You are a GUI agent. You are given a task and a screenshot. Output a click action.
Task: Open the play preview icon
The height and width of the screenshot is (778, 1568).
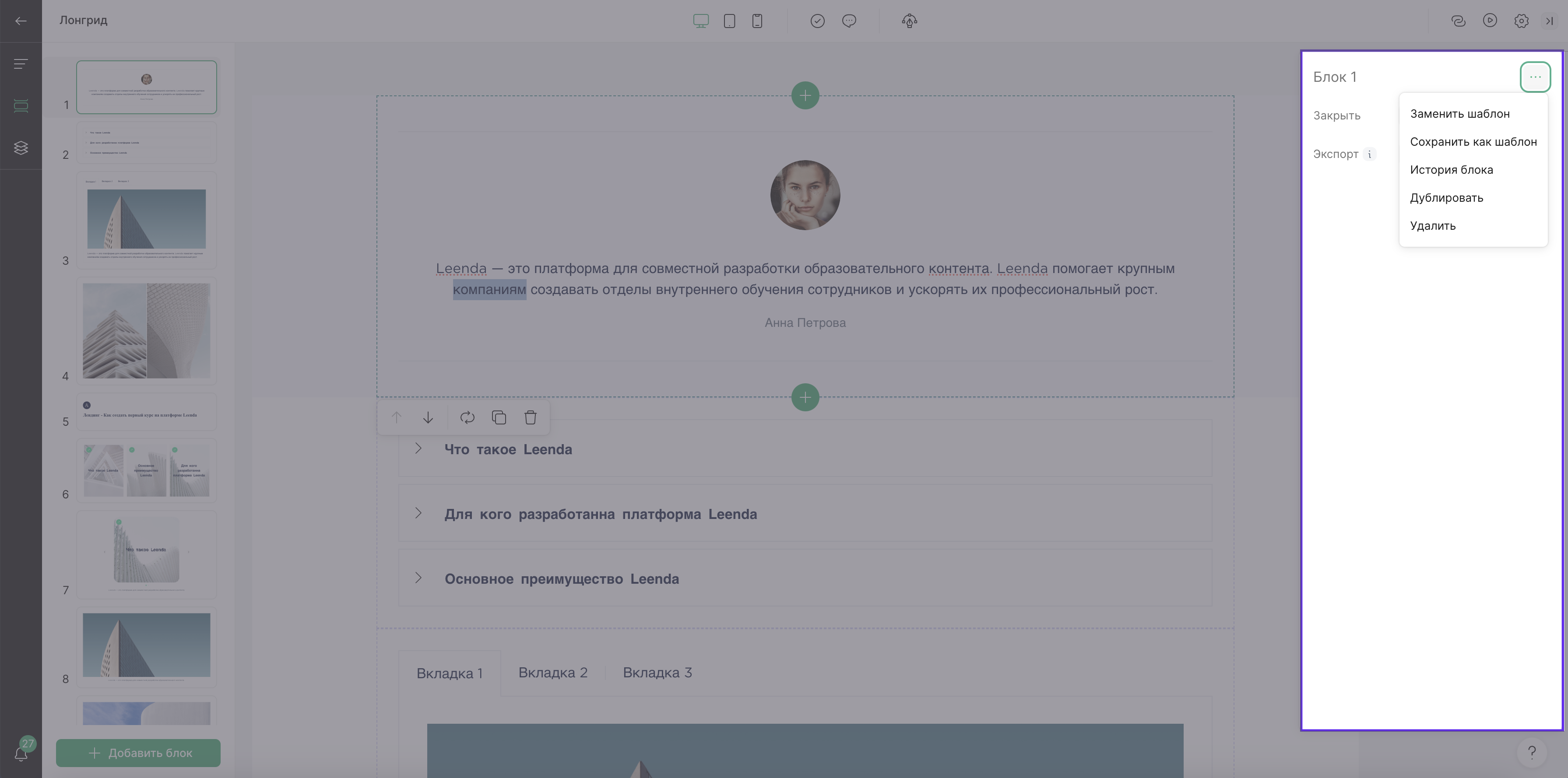coord(1490,21)
